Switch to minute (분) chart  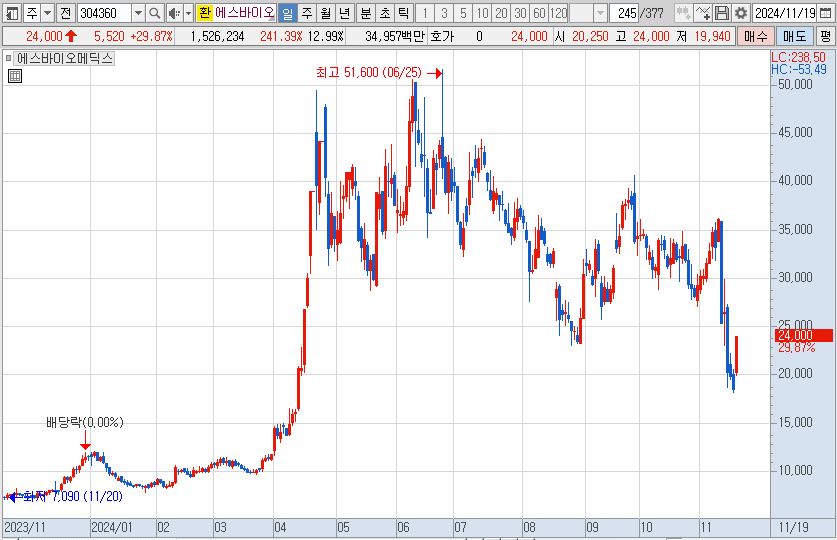[366, 13]
